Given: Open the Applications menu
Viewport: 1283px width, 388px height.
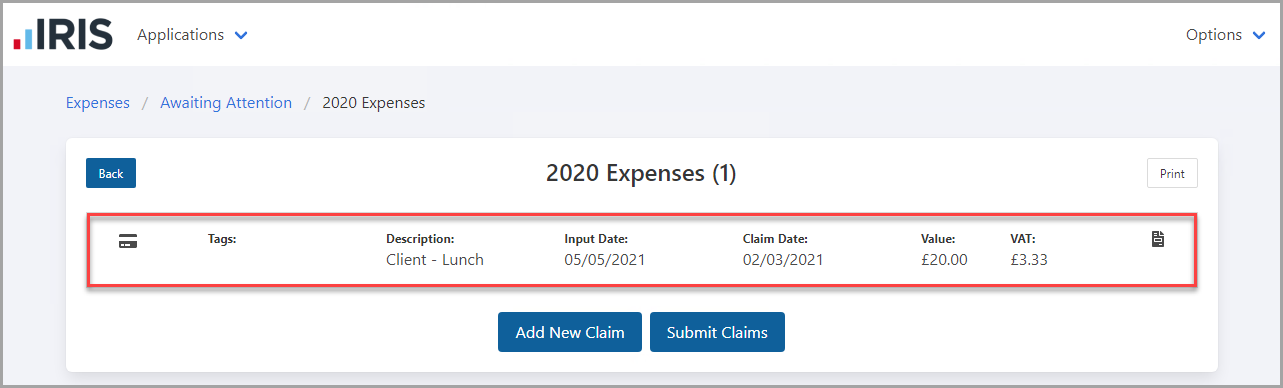Looking at the screenshot, I should tap(192, 35).
